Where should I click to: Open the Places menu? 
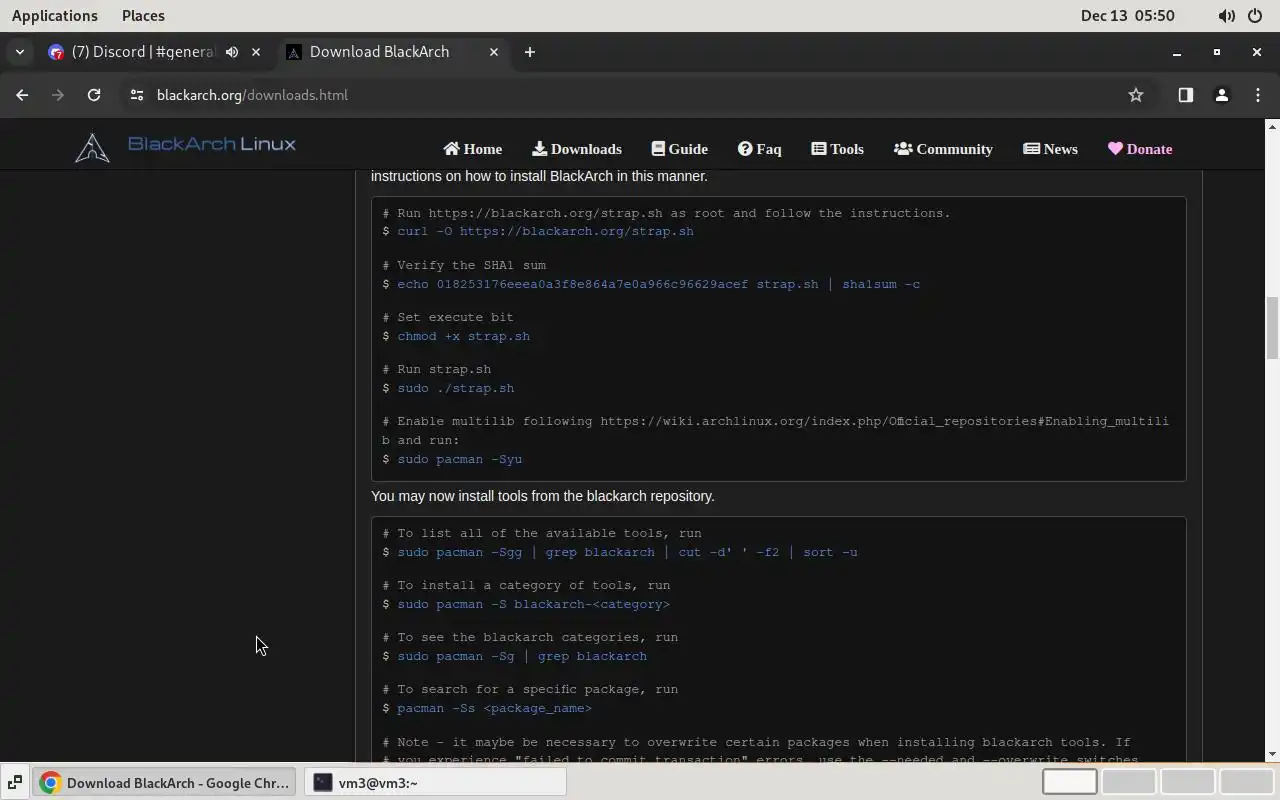click(143, 15)
